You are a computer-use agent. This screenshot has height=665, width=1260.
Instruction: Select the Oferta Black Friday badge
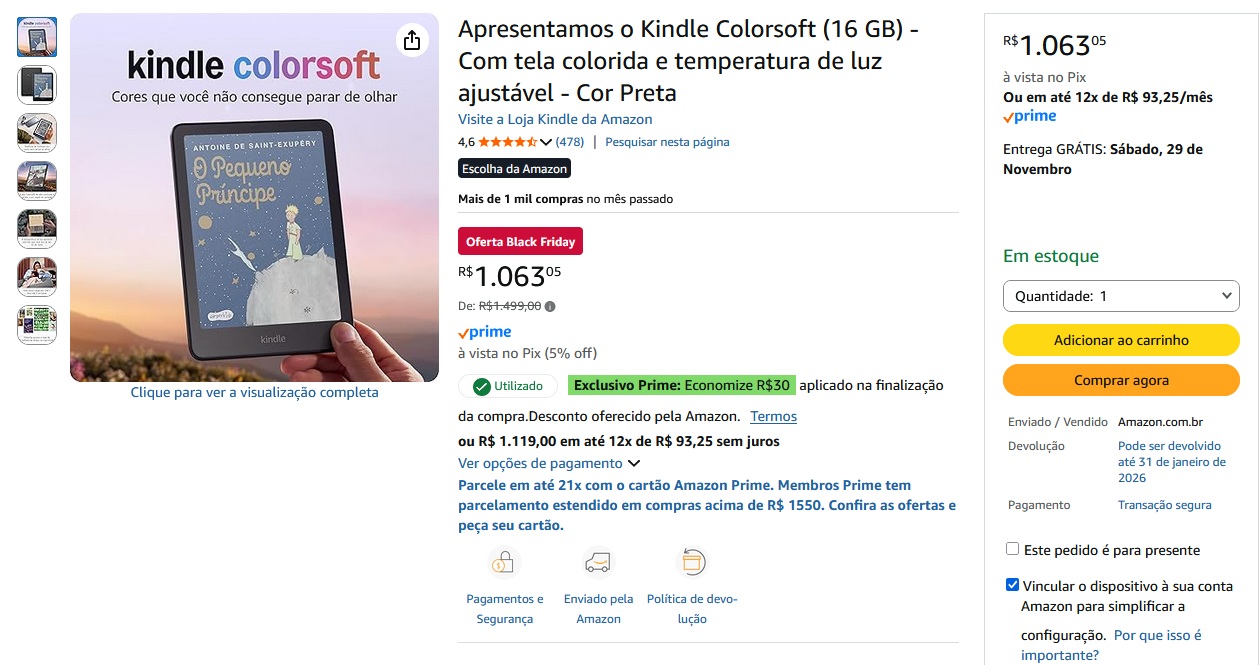(x=520, y=241)
